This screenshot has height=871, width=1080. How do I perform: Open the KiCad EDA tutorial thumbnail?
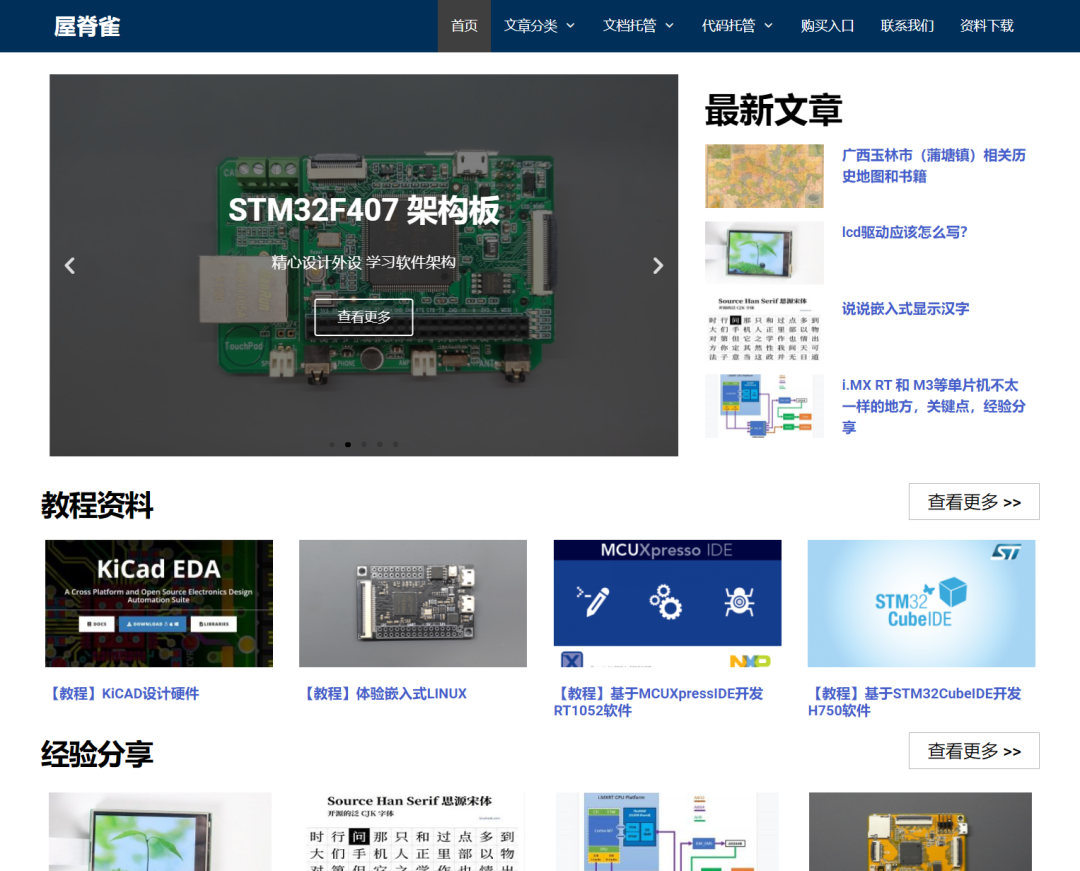tap(159, 603)
